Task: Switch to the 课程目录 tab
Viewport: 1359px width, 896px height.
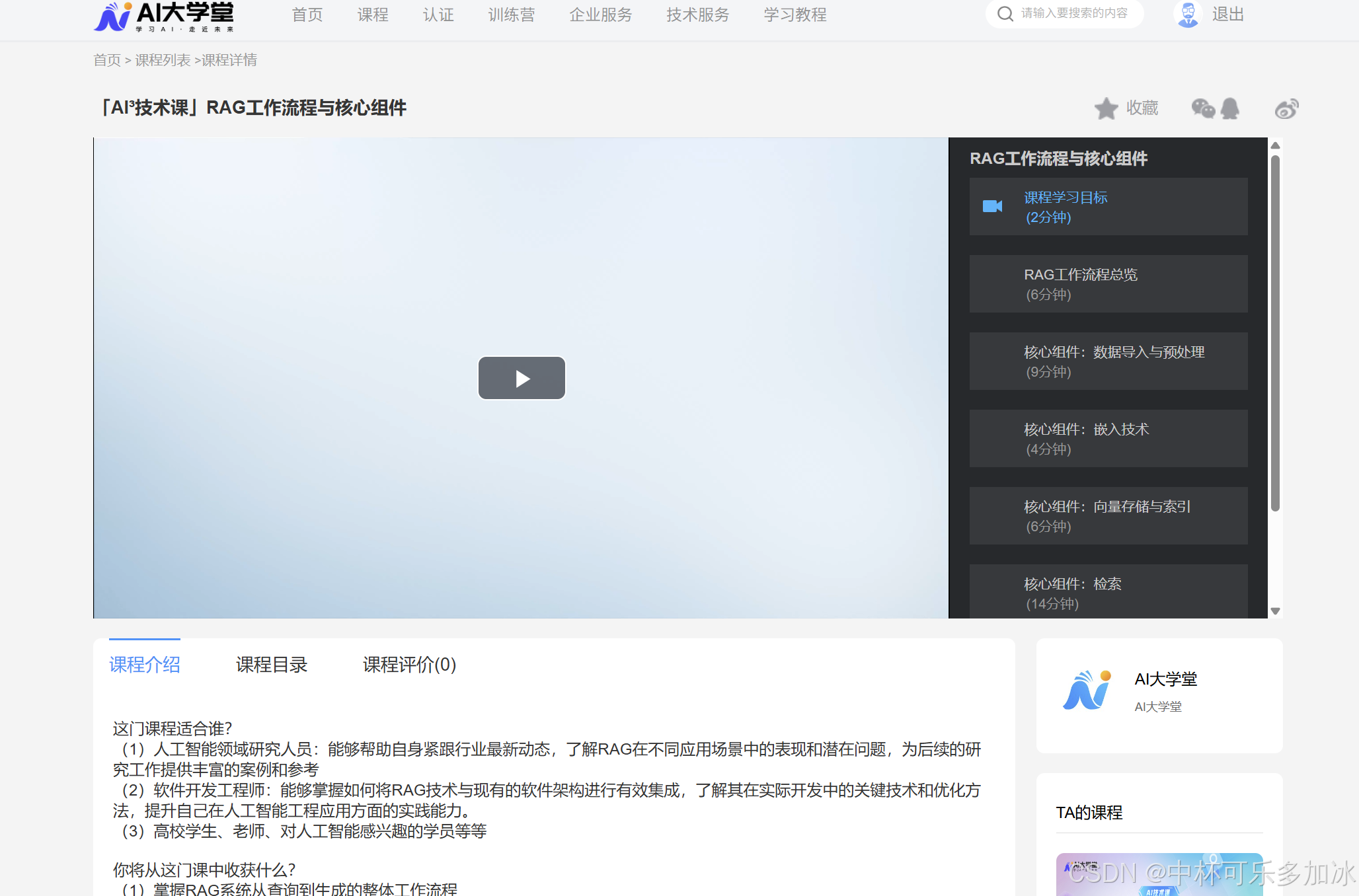Action: point(271,665)
